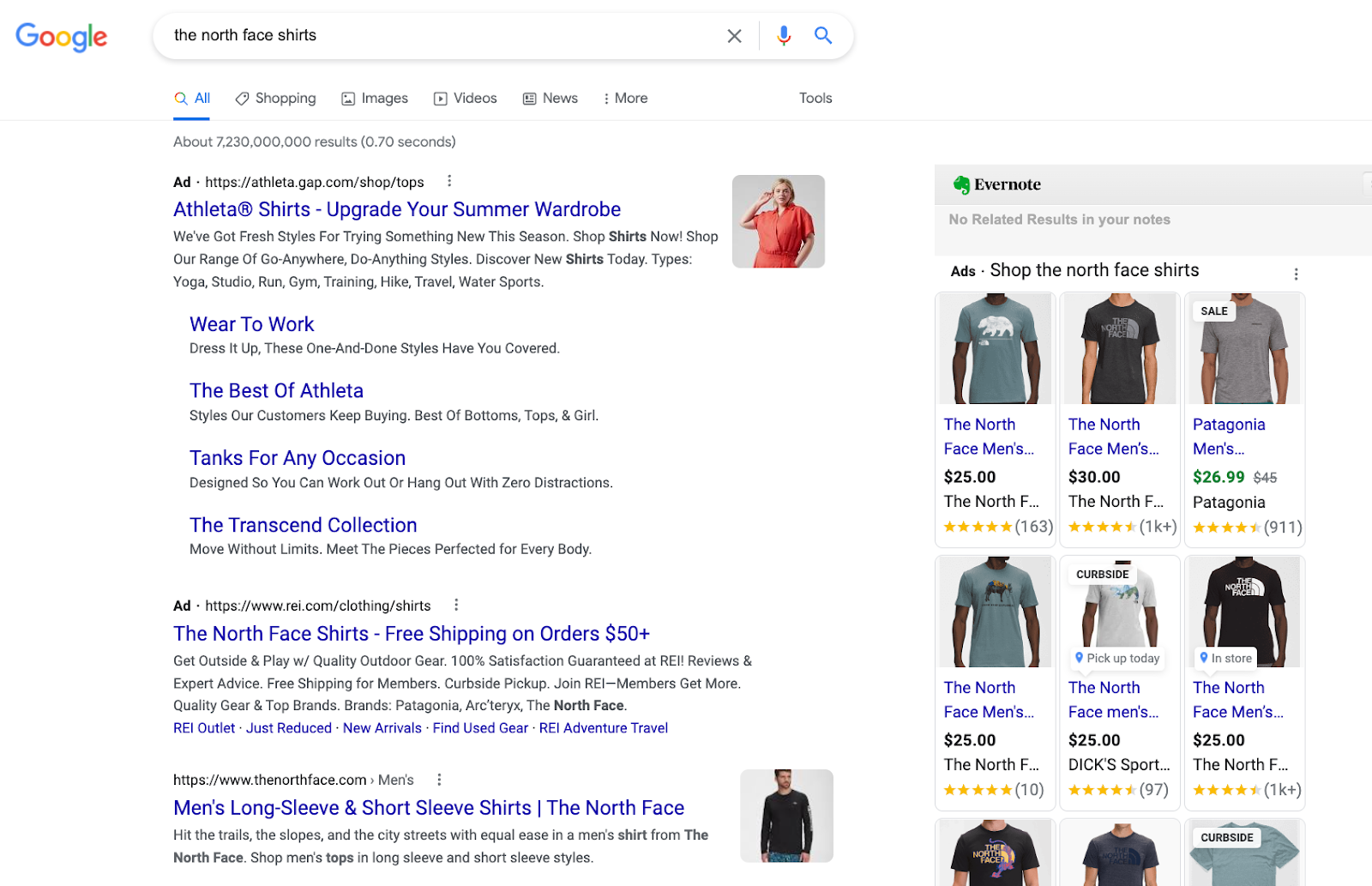Open Tanks For Any Occasion sitelink
The width and height of the screenshot is (1372, 886).
click(x=298, y=458)
